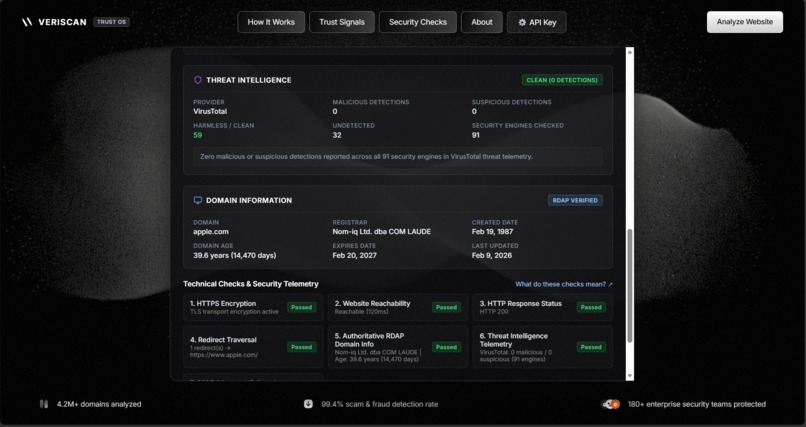Click the results panel scrollbar thumb

tap(630, 286)
